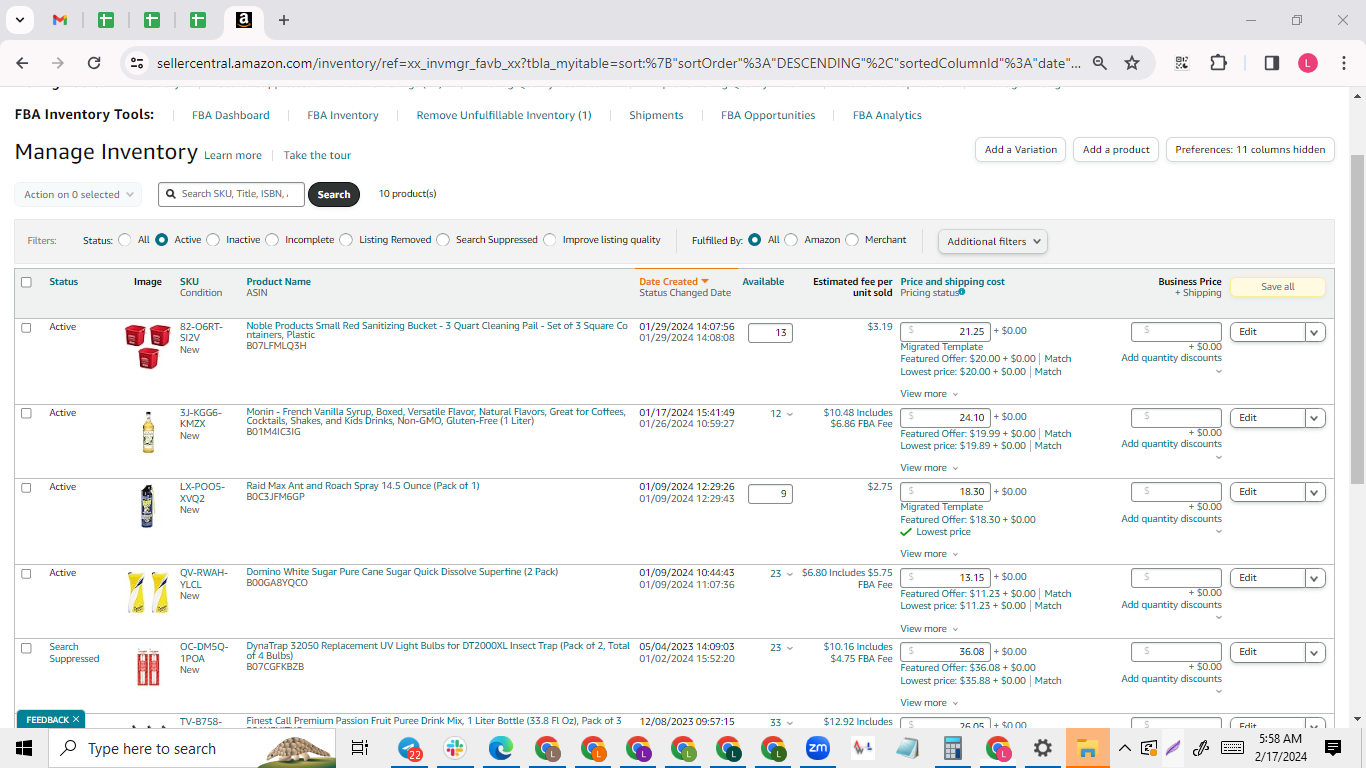This screenshot has width=1366, height=768.
Task: Expand View more for Noble Products pricing
Action: pyautogui.click(x=929, y=394)
